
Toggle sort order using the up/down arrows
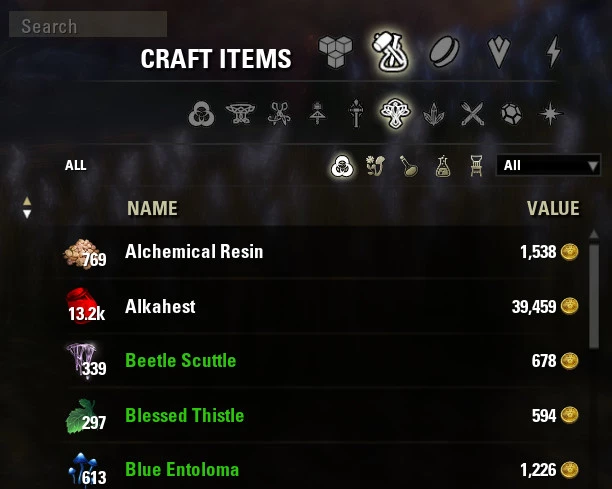coord(27,207)
